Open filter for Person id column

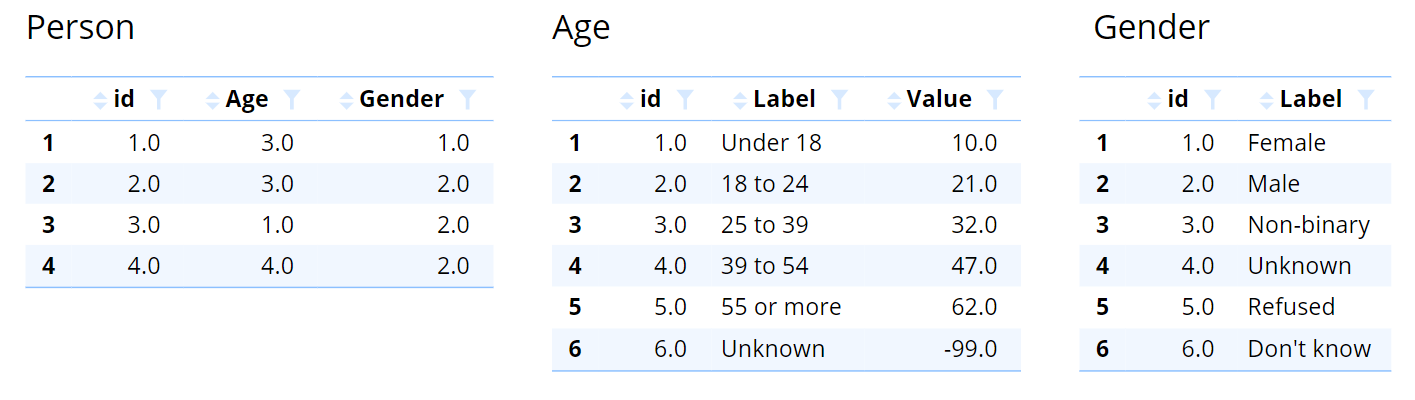pos(159,99)
